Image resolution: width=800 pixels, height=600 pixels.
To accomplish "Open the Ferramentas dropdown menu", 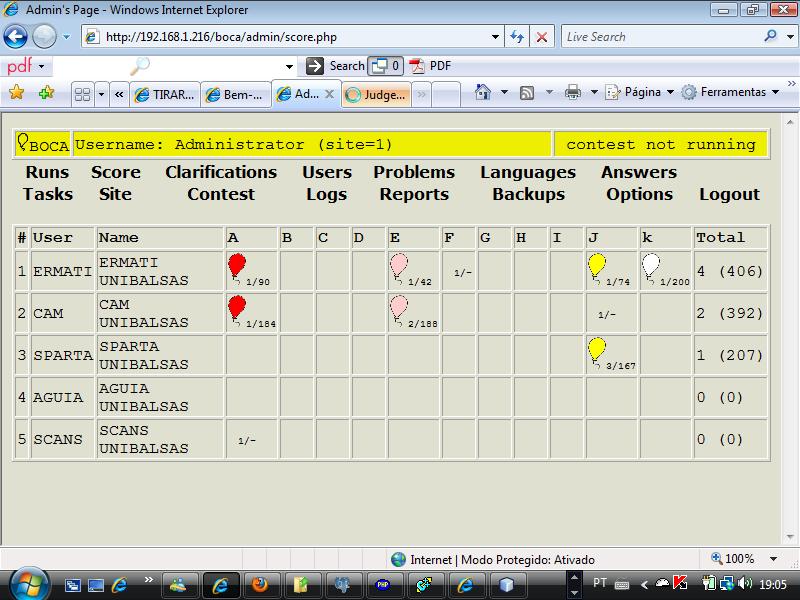I will click(x=732, y=92).
